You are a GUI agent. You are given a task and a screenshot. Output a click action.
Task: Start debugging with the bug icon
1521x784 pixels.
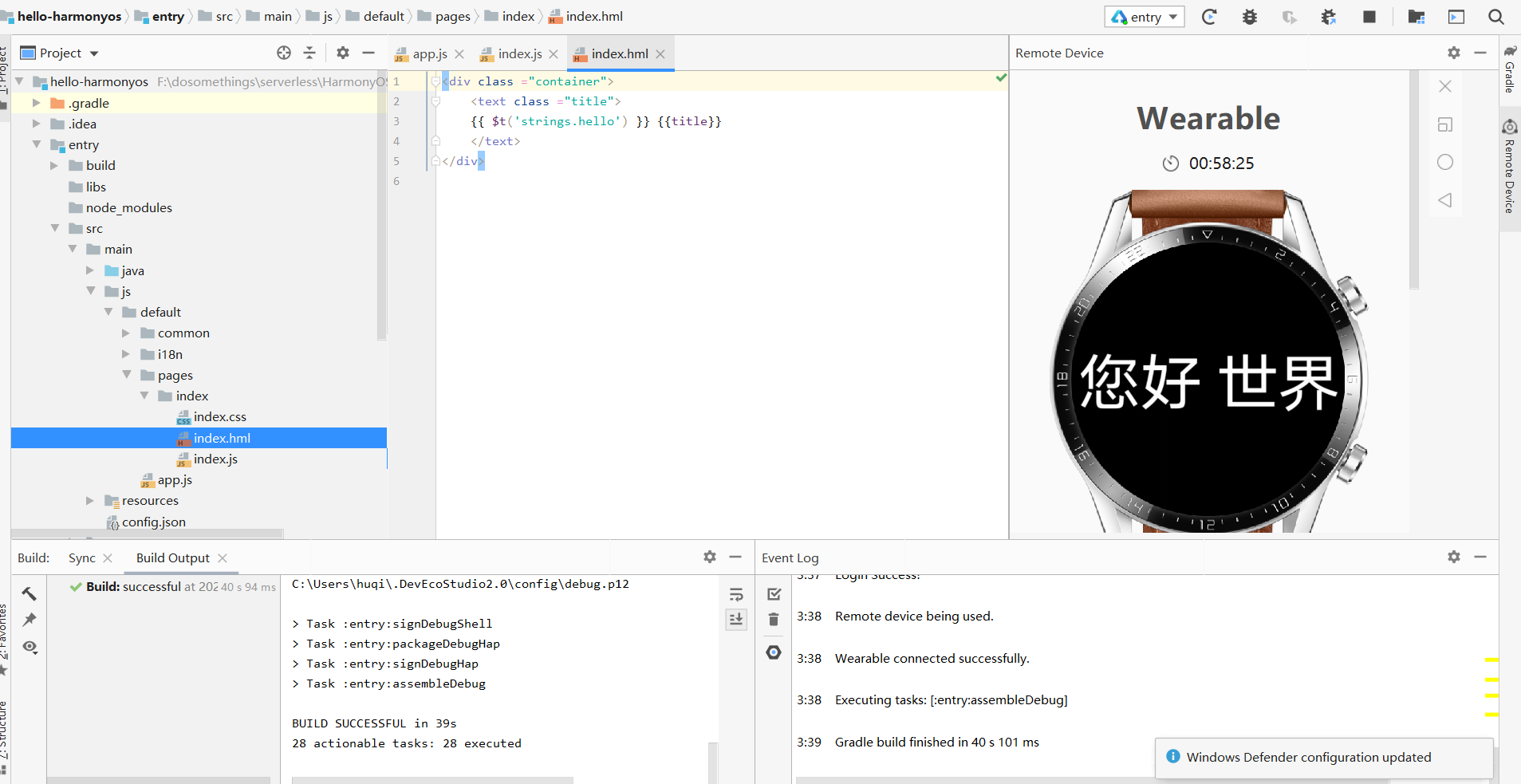pyautogui.click(x=1250, y=17)
